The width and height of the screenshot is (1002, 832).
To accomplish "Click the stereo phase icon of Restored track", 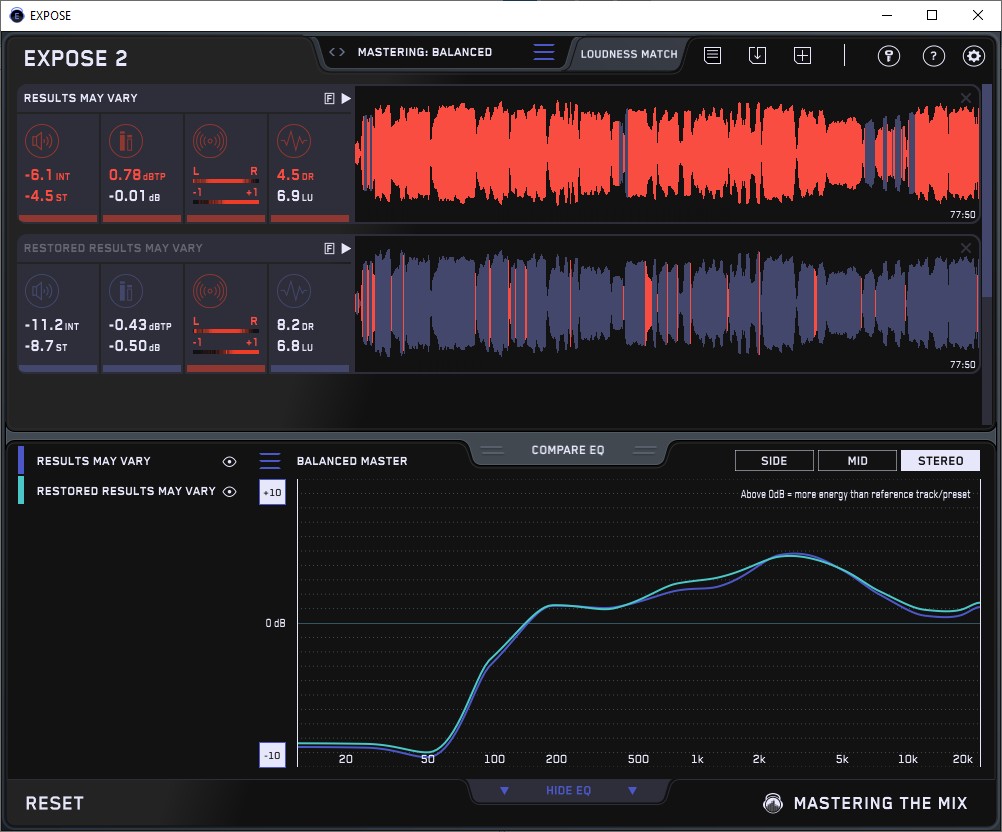I will coord(210,291).
